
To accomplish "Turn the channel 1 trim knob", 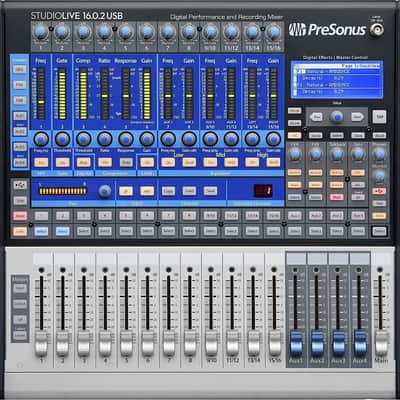I will 41,33.
